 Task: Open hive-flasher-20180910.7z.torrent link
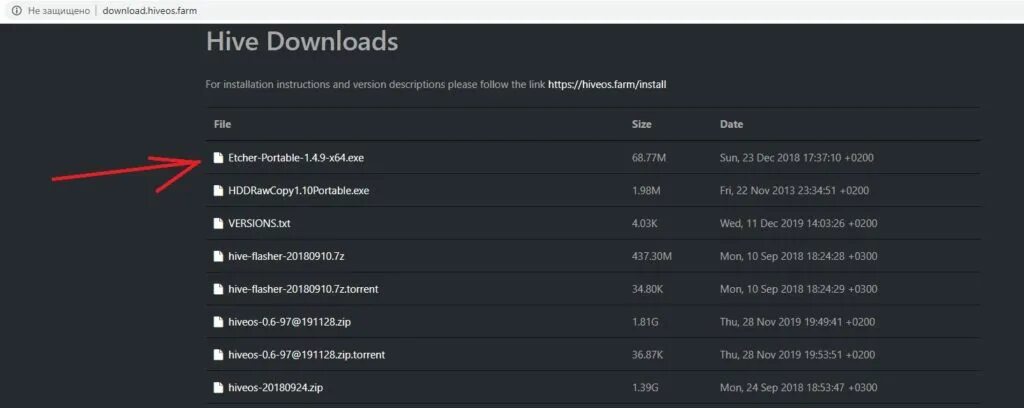[303, 289]
